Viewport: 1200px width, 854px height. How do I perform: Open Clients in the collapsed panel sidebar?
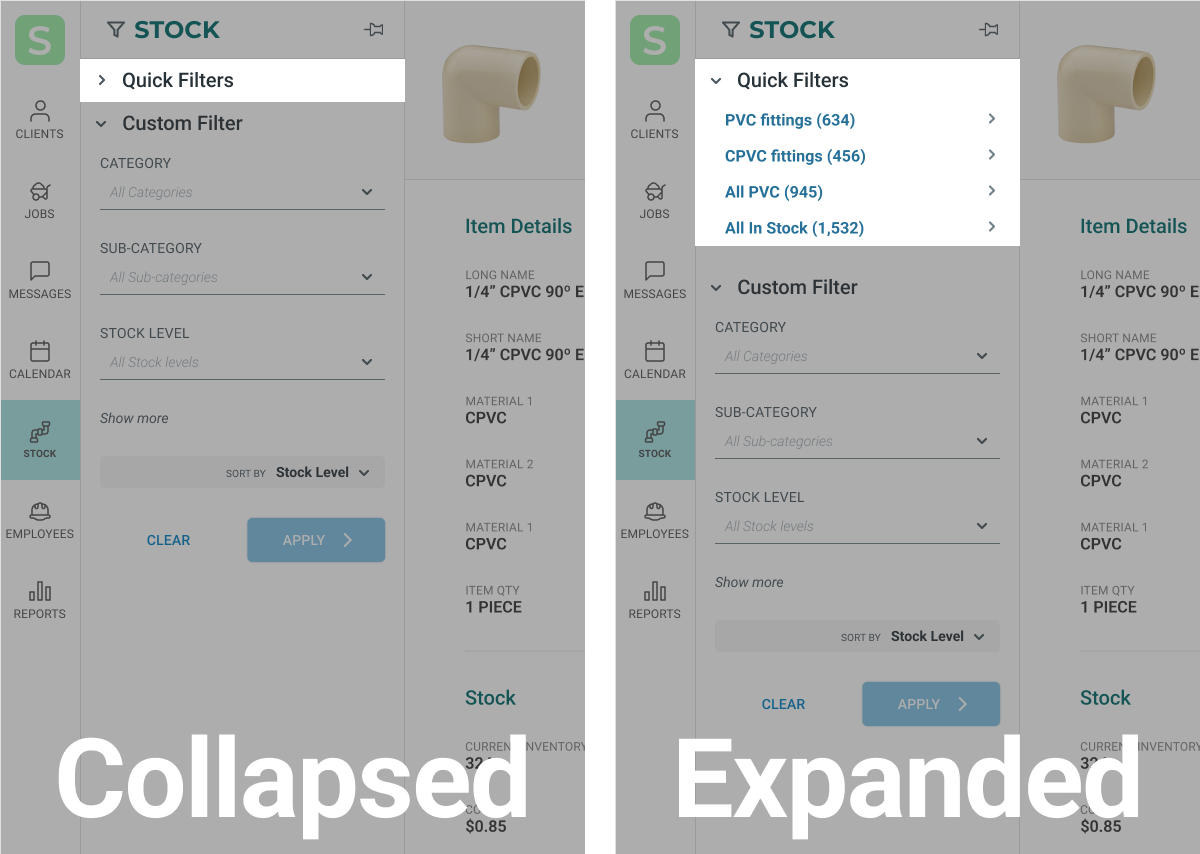click(x=40, y=120)
